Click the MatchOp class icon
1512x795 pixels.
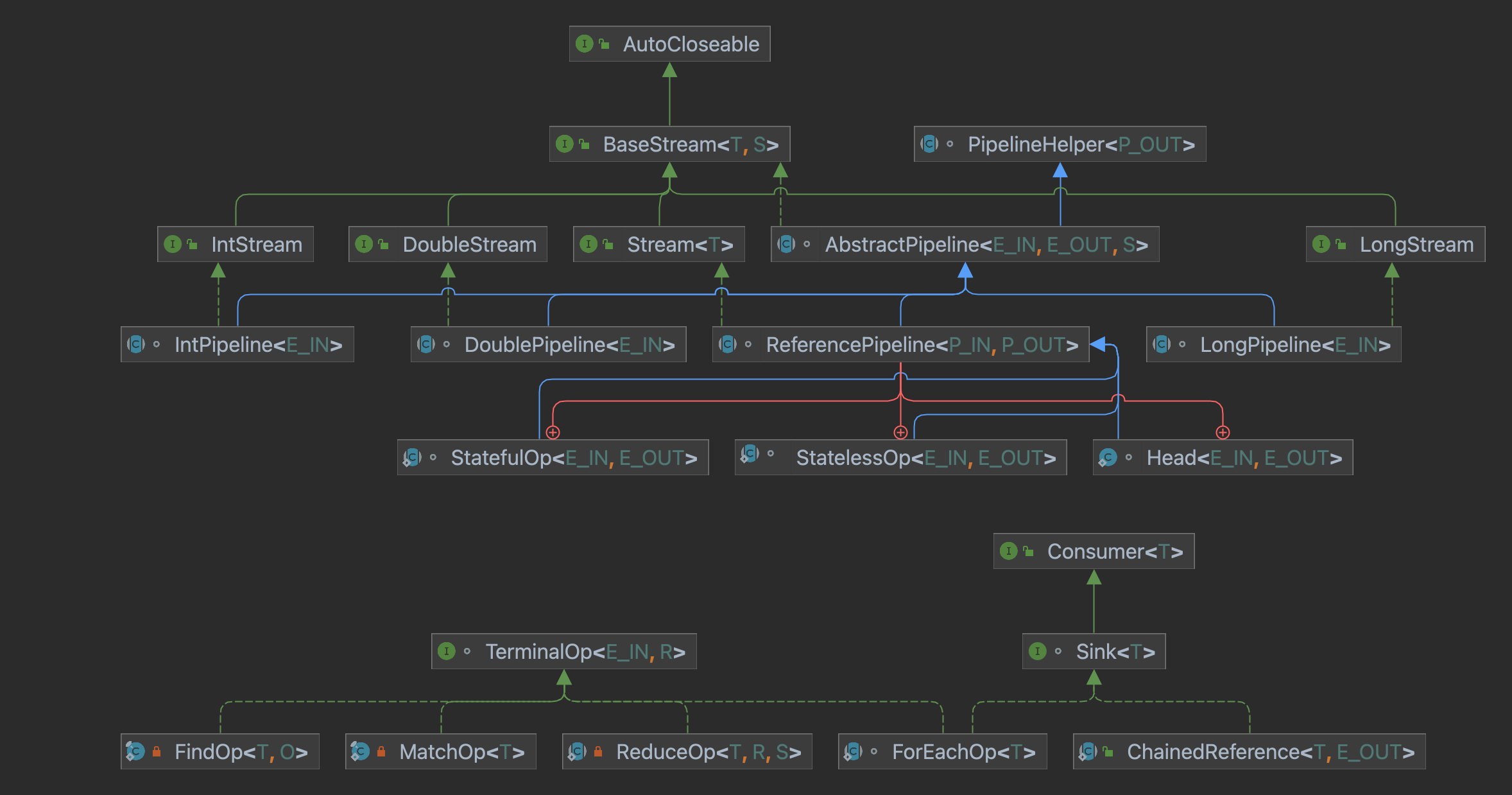[360, 751]
